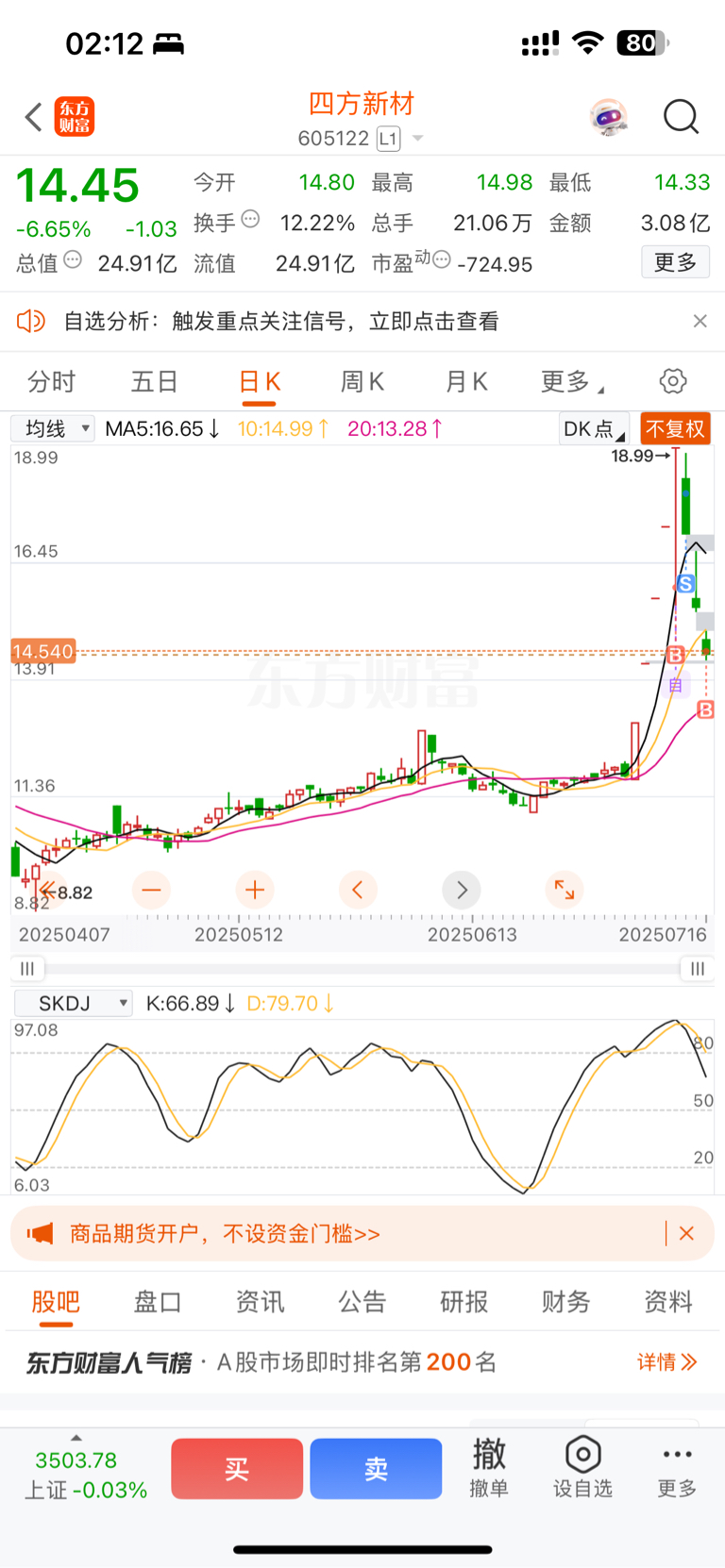Tap the blue 卖 sell button
The width and height of the screenshot is (725, 1568).
pyautogui.click(x=376, y=1468)
